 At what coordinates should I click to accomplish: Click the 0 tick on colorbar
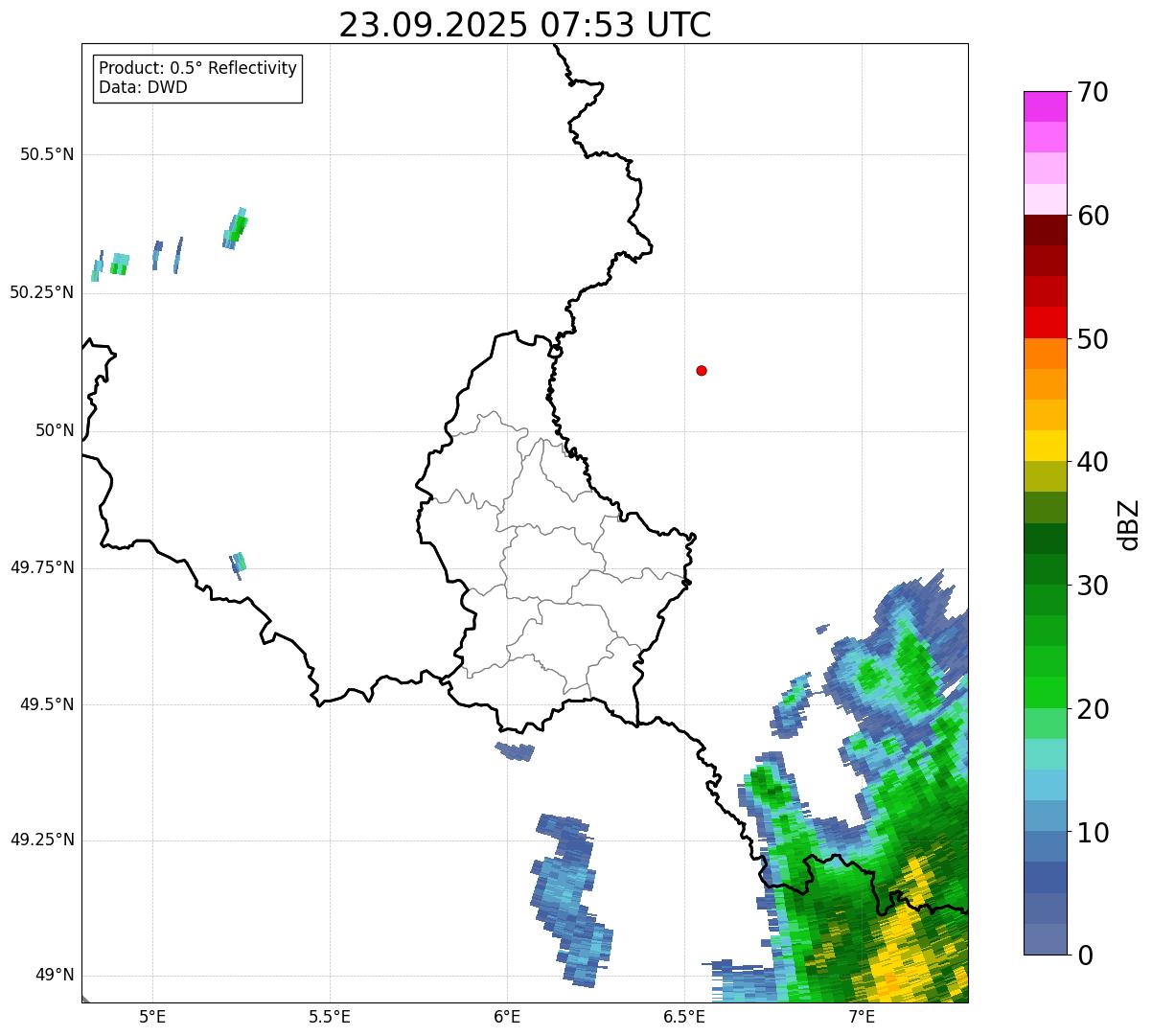1084,955
